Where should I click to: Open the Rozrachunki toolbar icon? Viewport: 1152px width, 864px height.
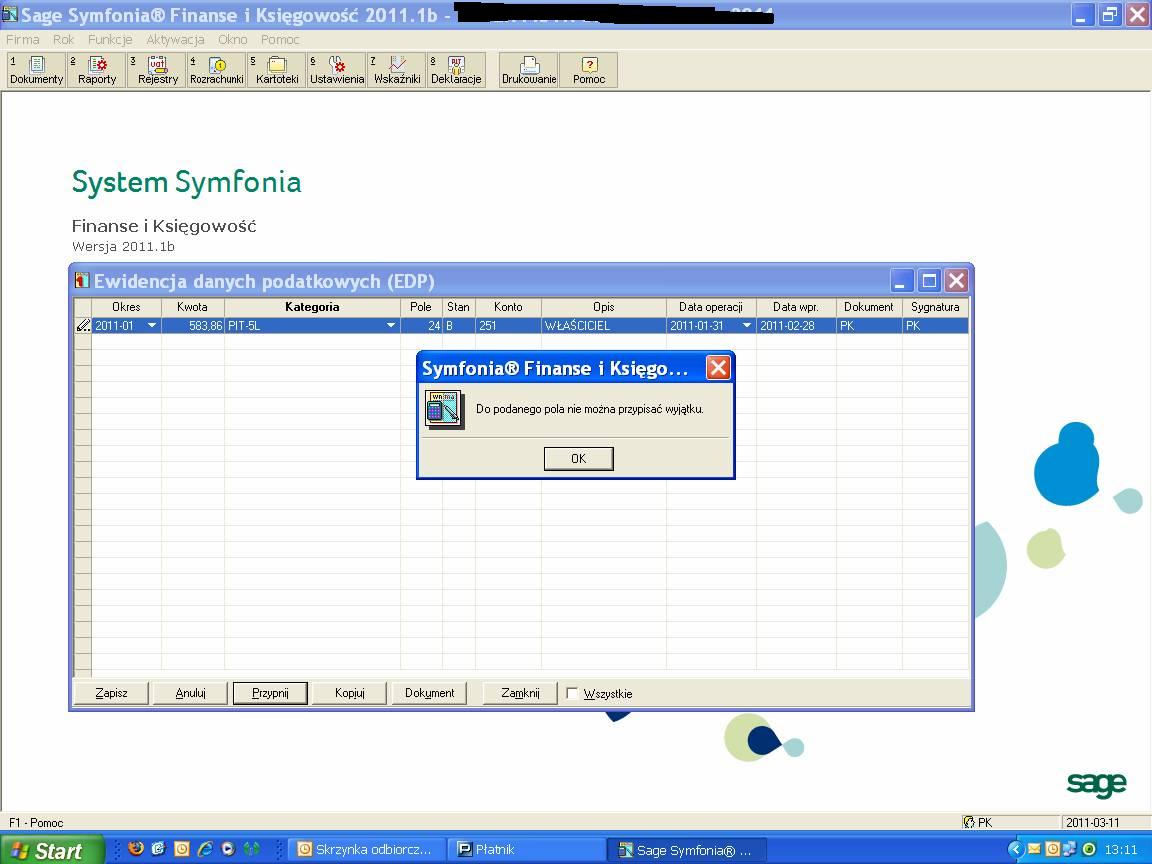[x=217, y=70]
